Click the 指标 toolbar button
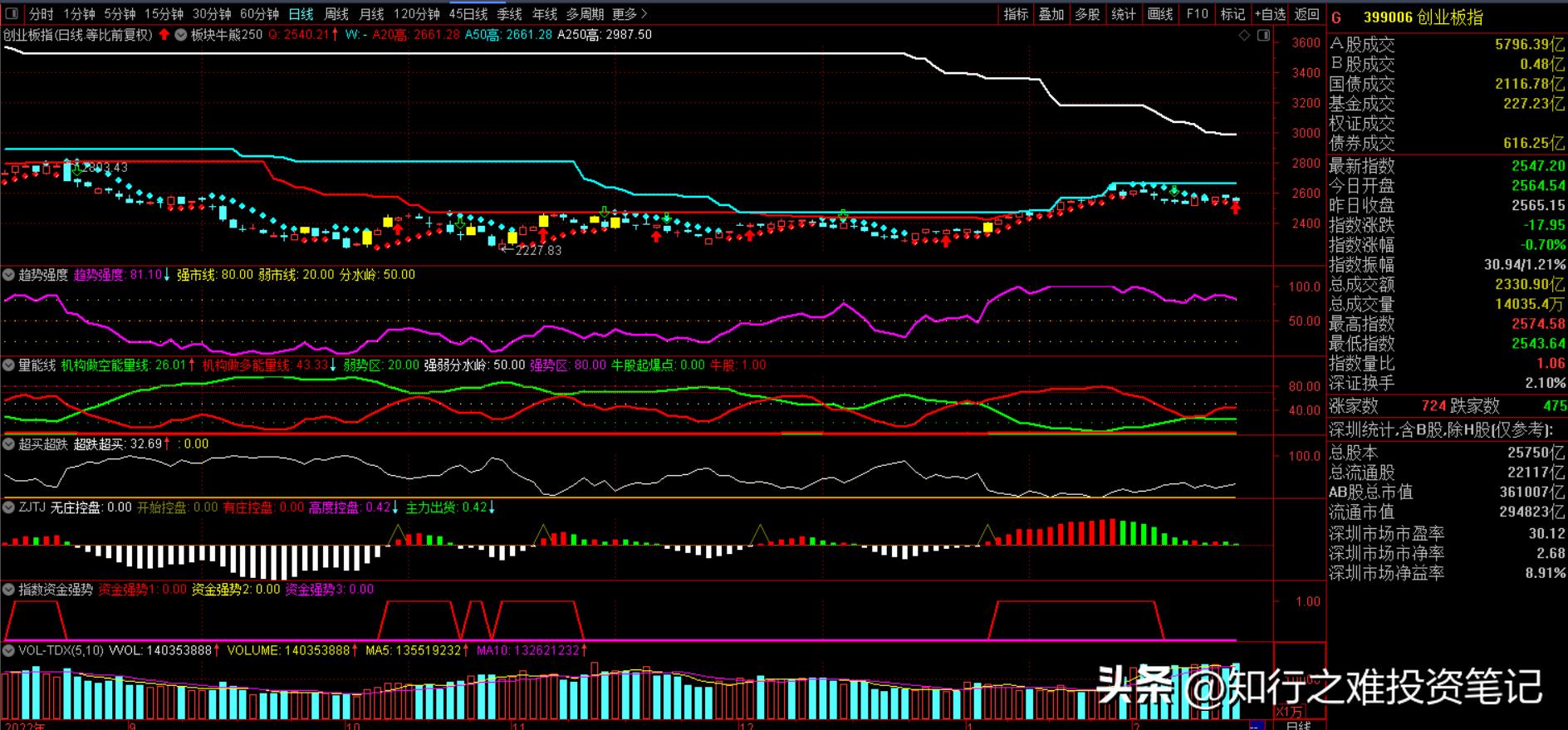 (1016, 14)
